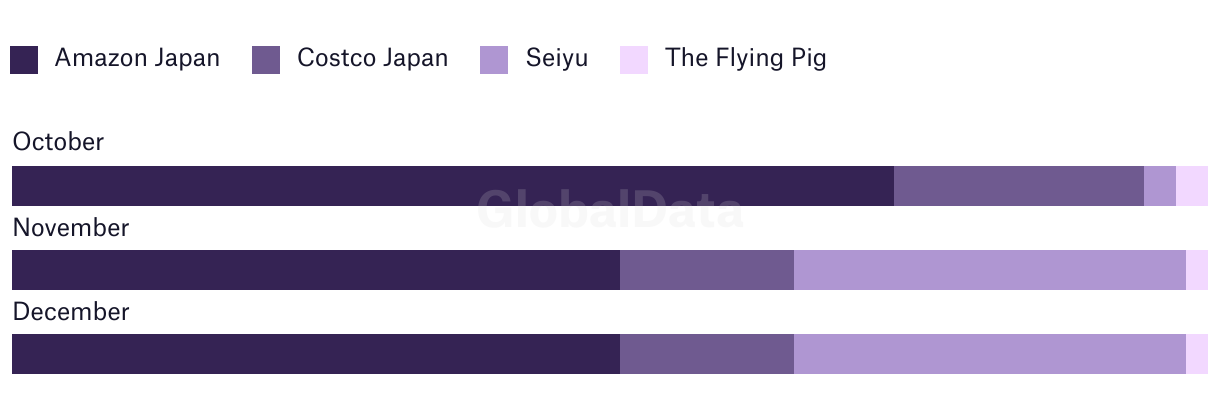This screenshot has height=418, width=1220.
Task: Click December's Costco Japan bar segment
Action: tap(707, 354)
